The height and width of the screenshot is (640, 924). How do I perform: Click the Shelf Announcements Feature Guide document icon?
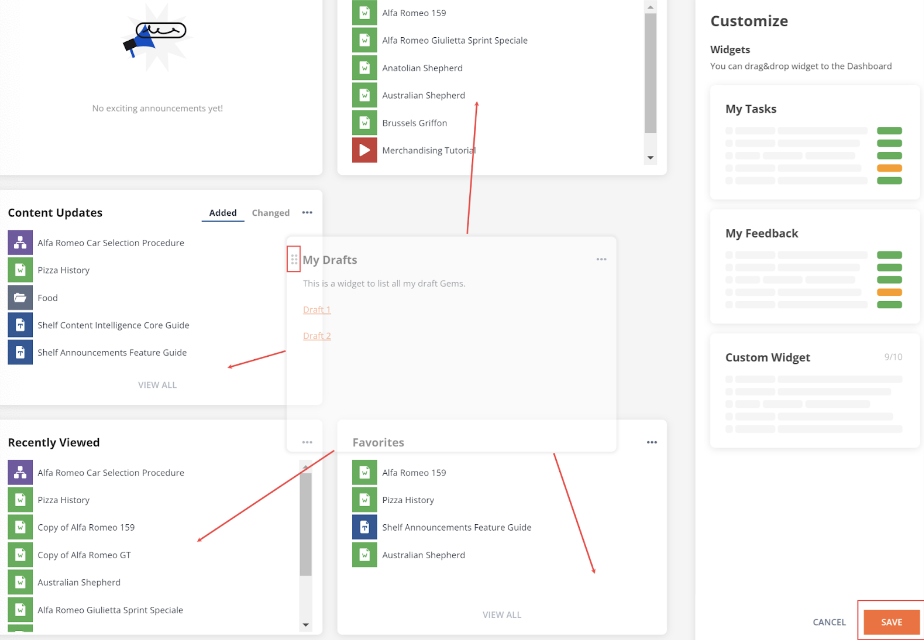(20, 352)
